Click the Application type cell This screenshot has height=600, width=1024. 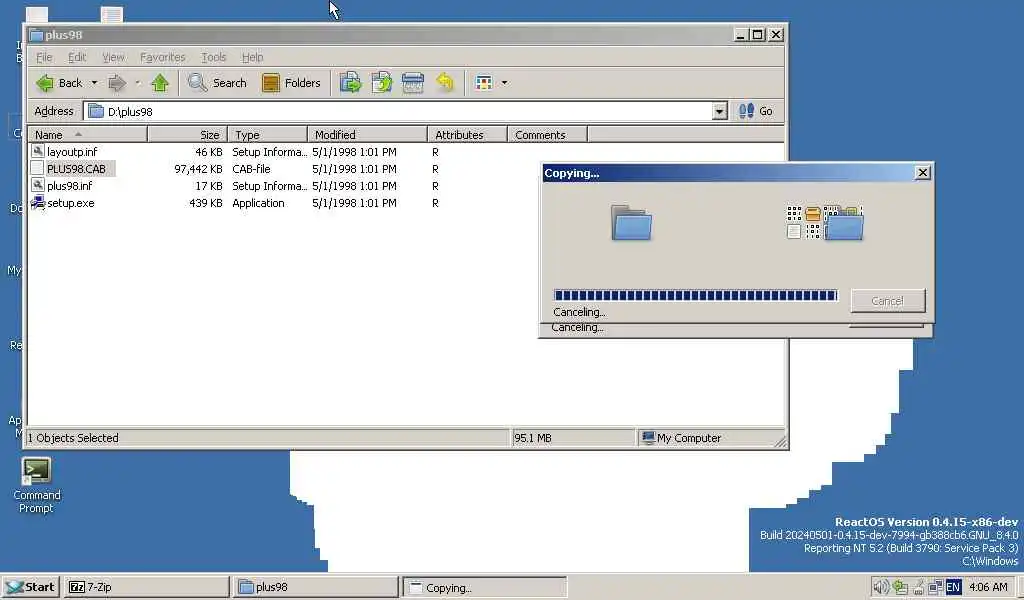tap(259, 202)
